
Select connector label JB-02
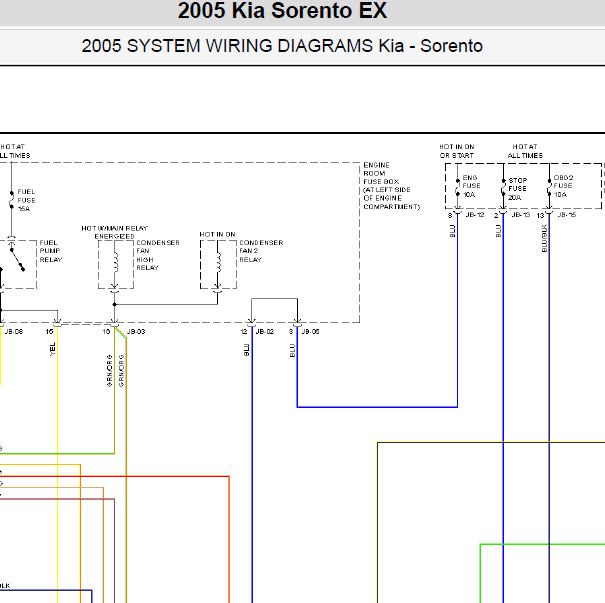[265, 332]
